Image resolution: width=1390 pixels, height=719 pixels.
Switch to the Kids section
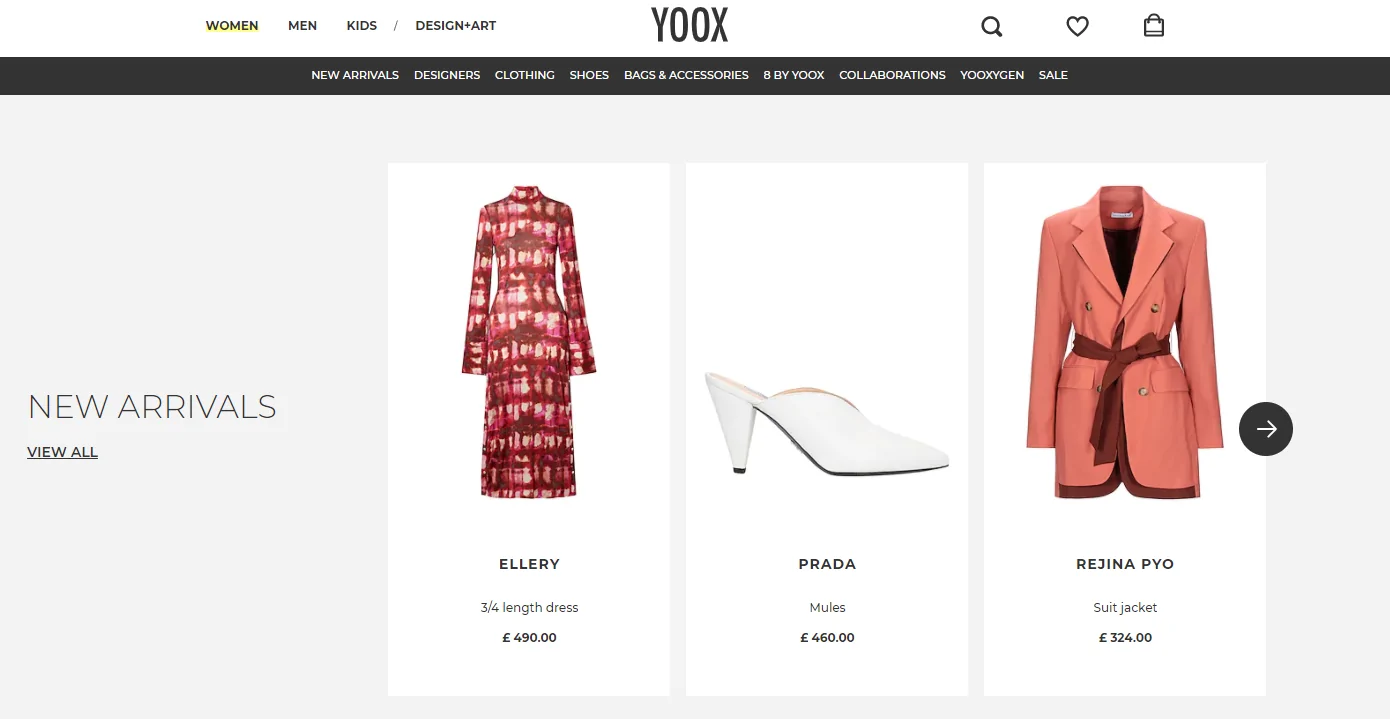point(362,26)
